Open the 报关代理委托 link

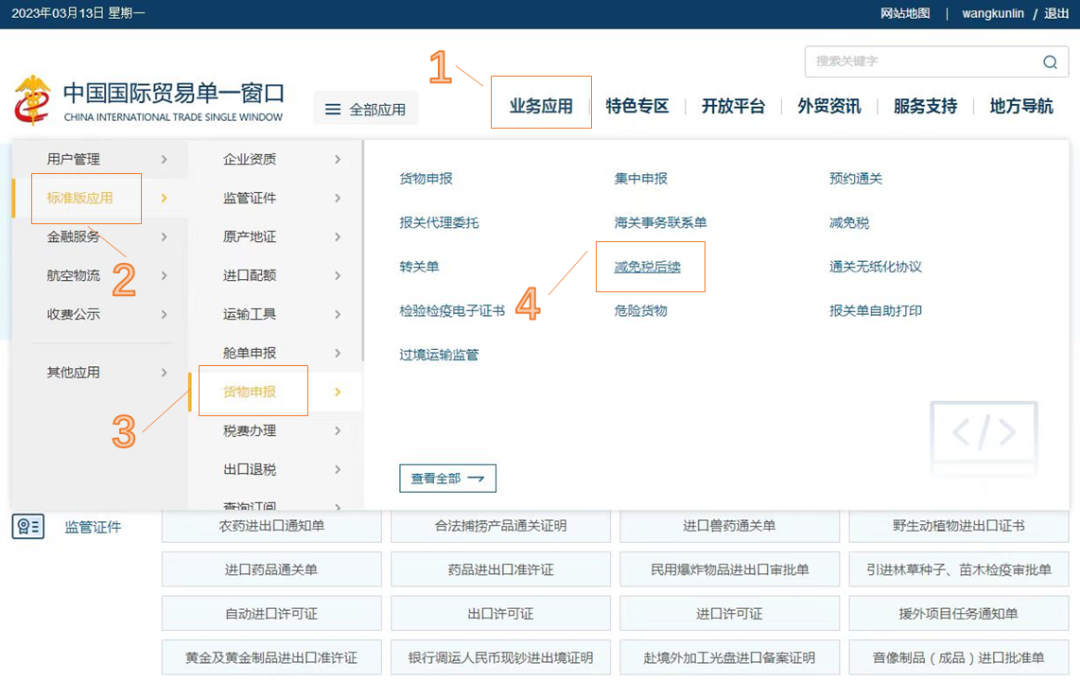coord(439,223)
